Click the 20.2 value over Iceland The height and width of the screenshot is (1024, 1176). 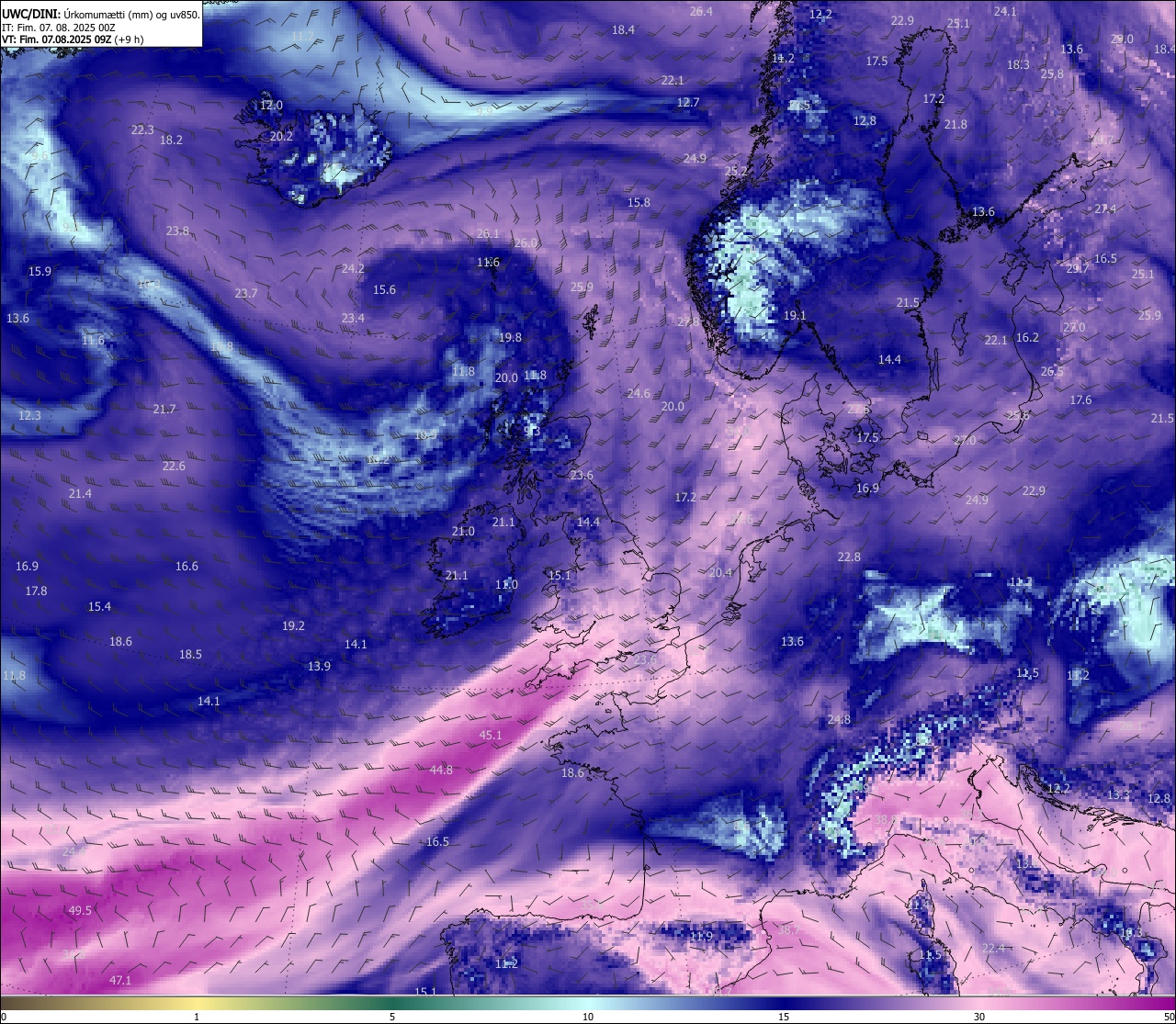[281, 136]
